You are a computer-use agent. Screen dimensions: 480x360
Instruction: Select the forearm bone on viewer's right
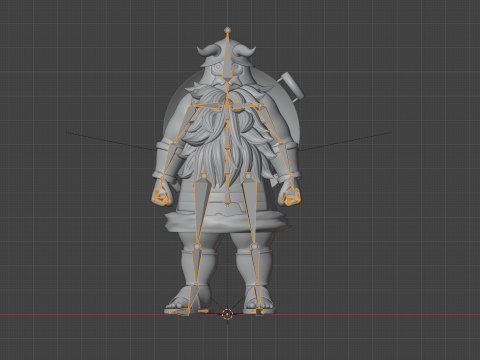point(286,161)
